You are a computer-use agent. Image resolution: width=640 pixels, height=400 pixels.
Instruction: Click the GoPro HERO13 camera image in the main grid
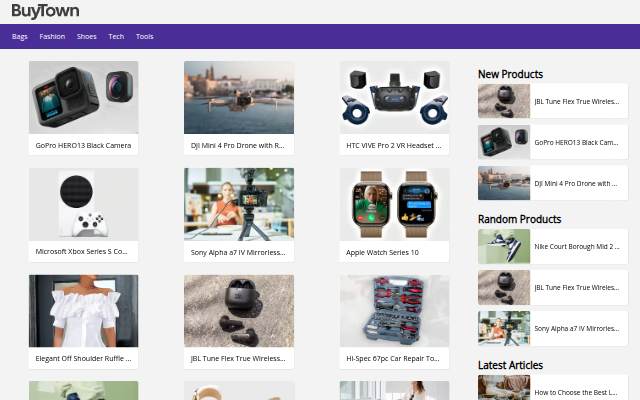[x=84, y=97]
